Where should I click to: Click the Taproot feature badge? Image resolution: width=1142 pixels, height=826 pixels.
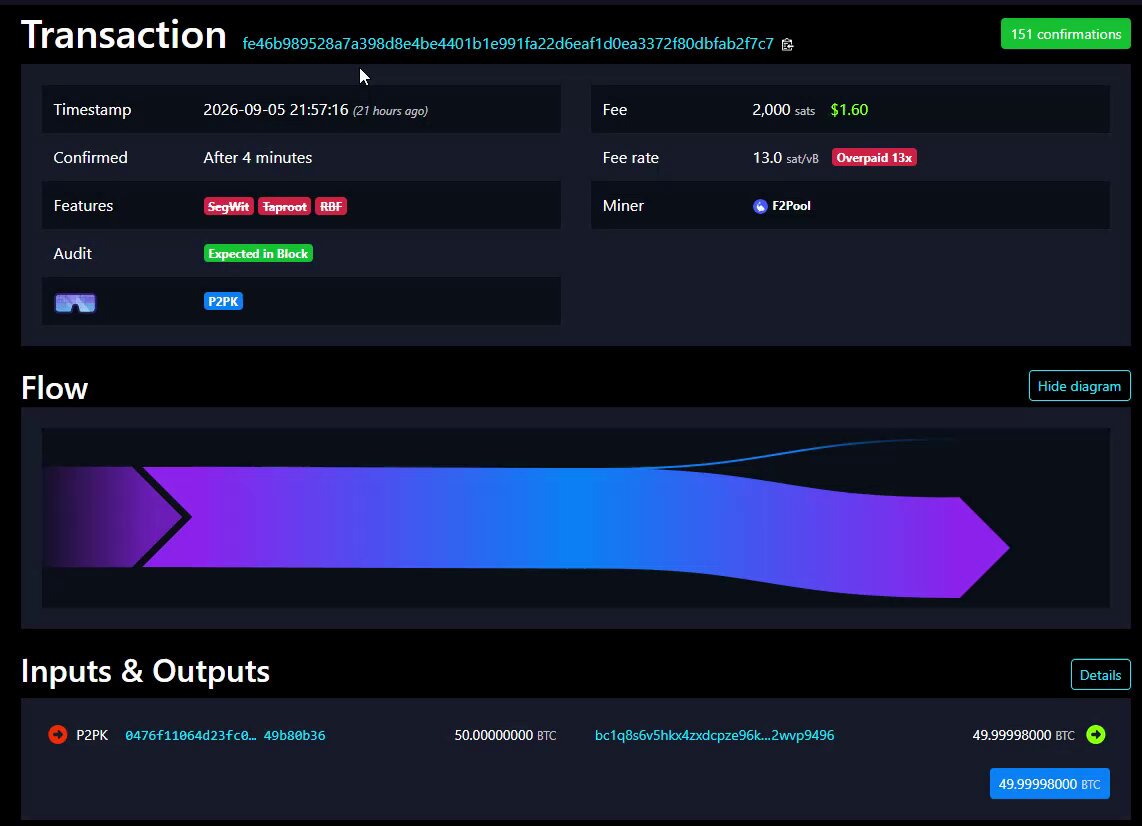284,207
